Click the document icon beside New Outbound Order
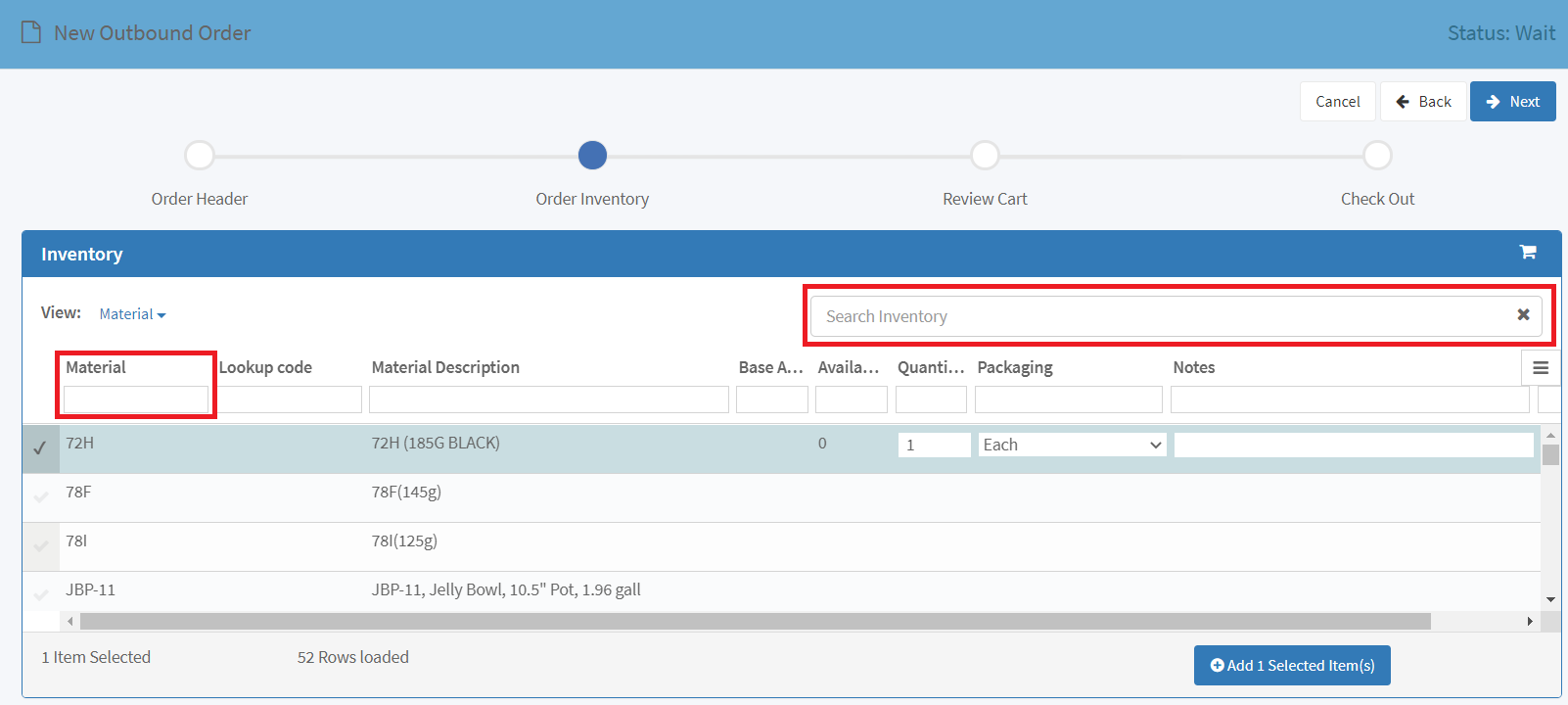 (31, 33)
